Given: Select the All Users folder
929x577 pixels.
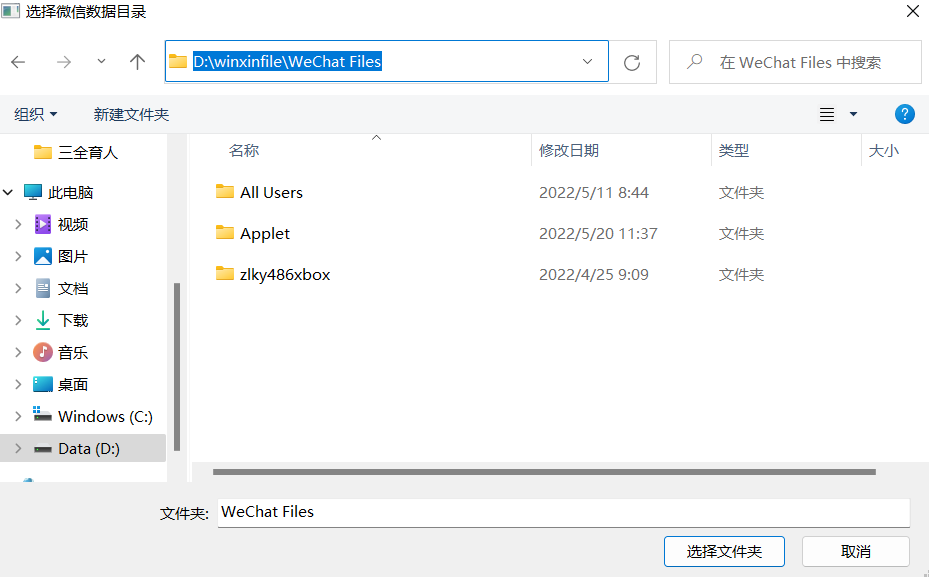Looking at the screenshot, I should click(x=271, y=192).
